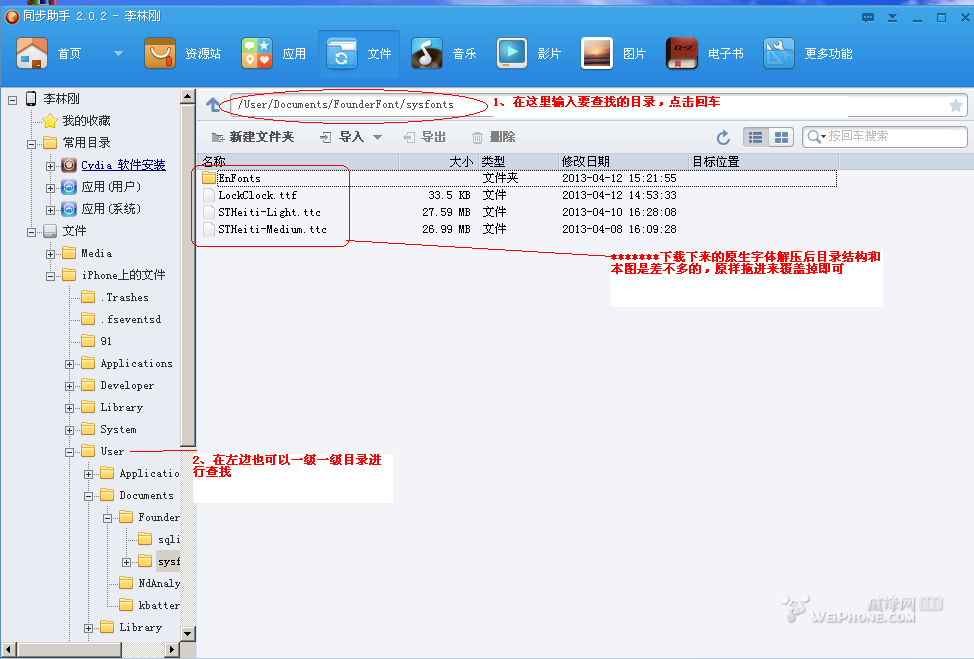Select the LockClock.ttf file

[x=257, y=195]
